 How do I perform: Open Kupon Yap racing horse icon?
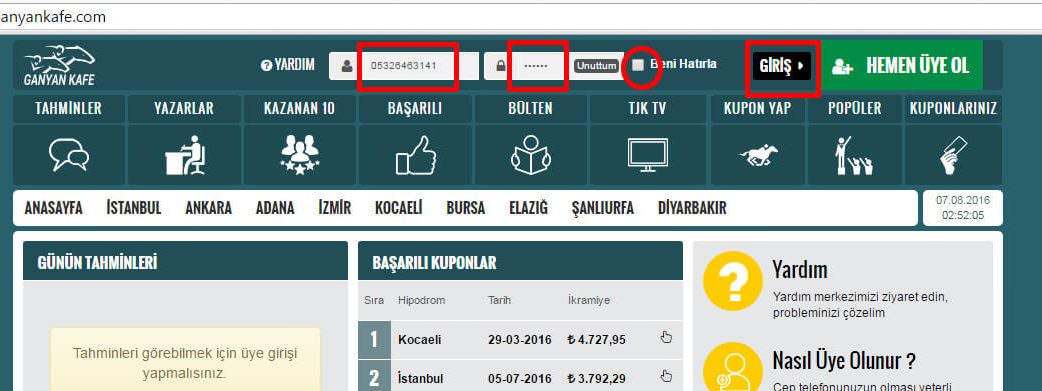click(x=759, y=157)
